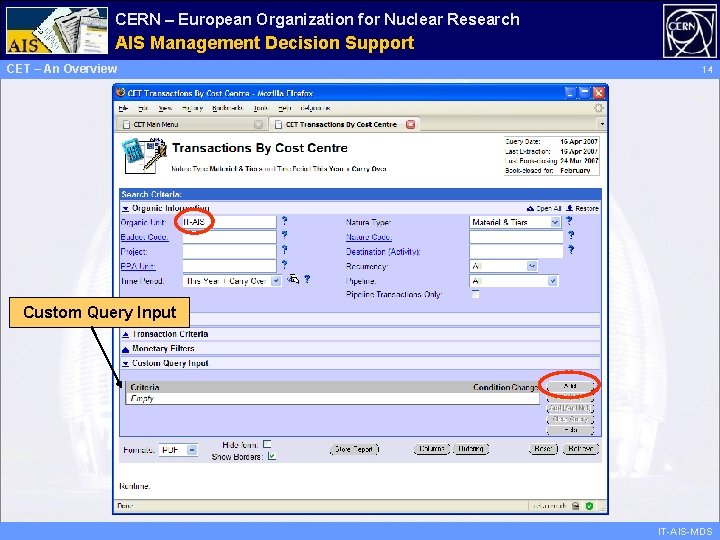Click the Firefox throbber icon in menu bar
The image size is (720, 540).
click(x=598, y=108)
